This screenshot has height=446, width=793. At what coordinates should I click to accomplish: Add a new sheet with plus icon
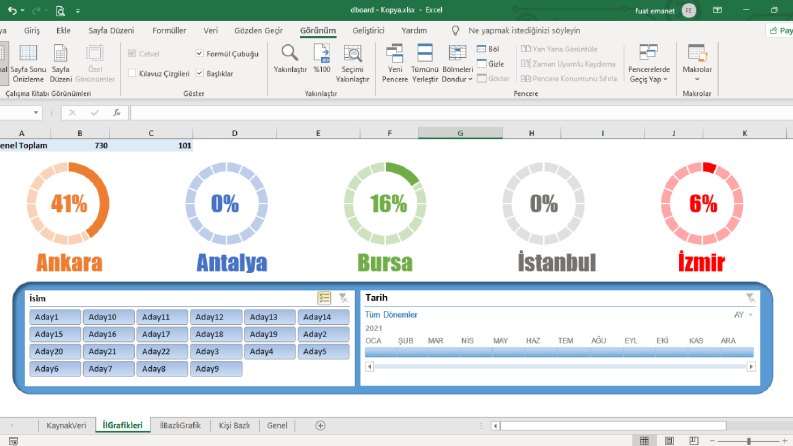(320, 425)
